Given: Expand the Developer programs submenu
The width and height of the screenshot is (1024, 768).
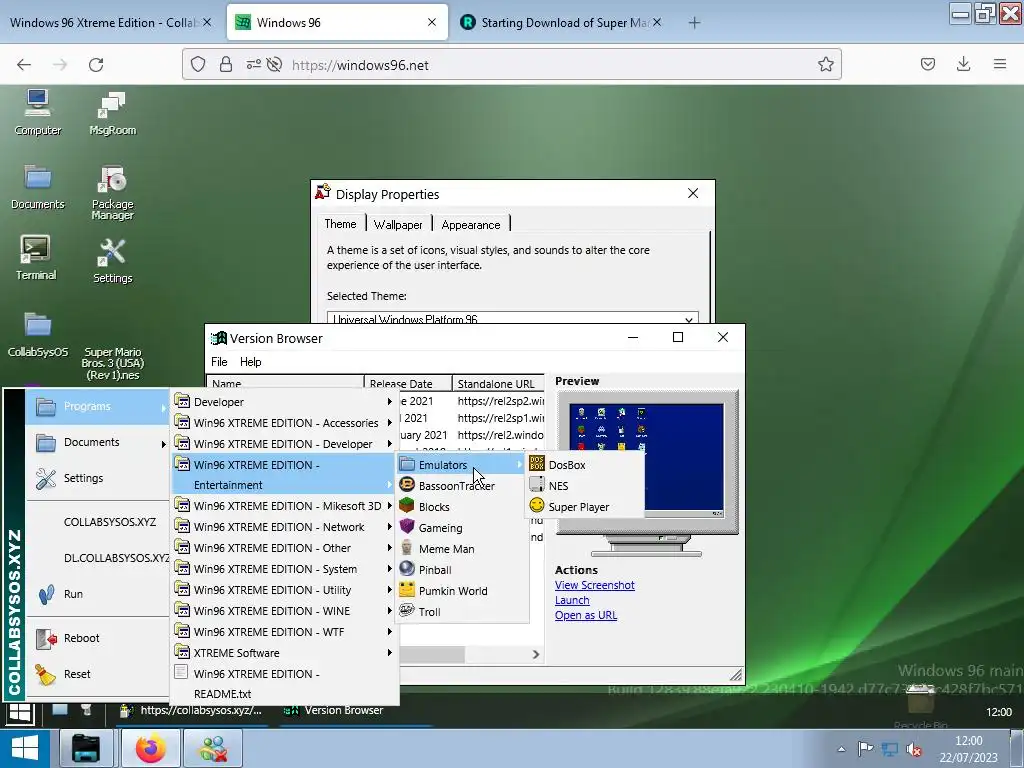Looking at the screenshot, I should coord(284,402).
